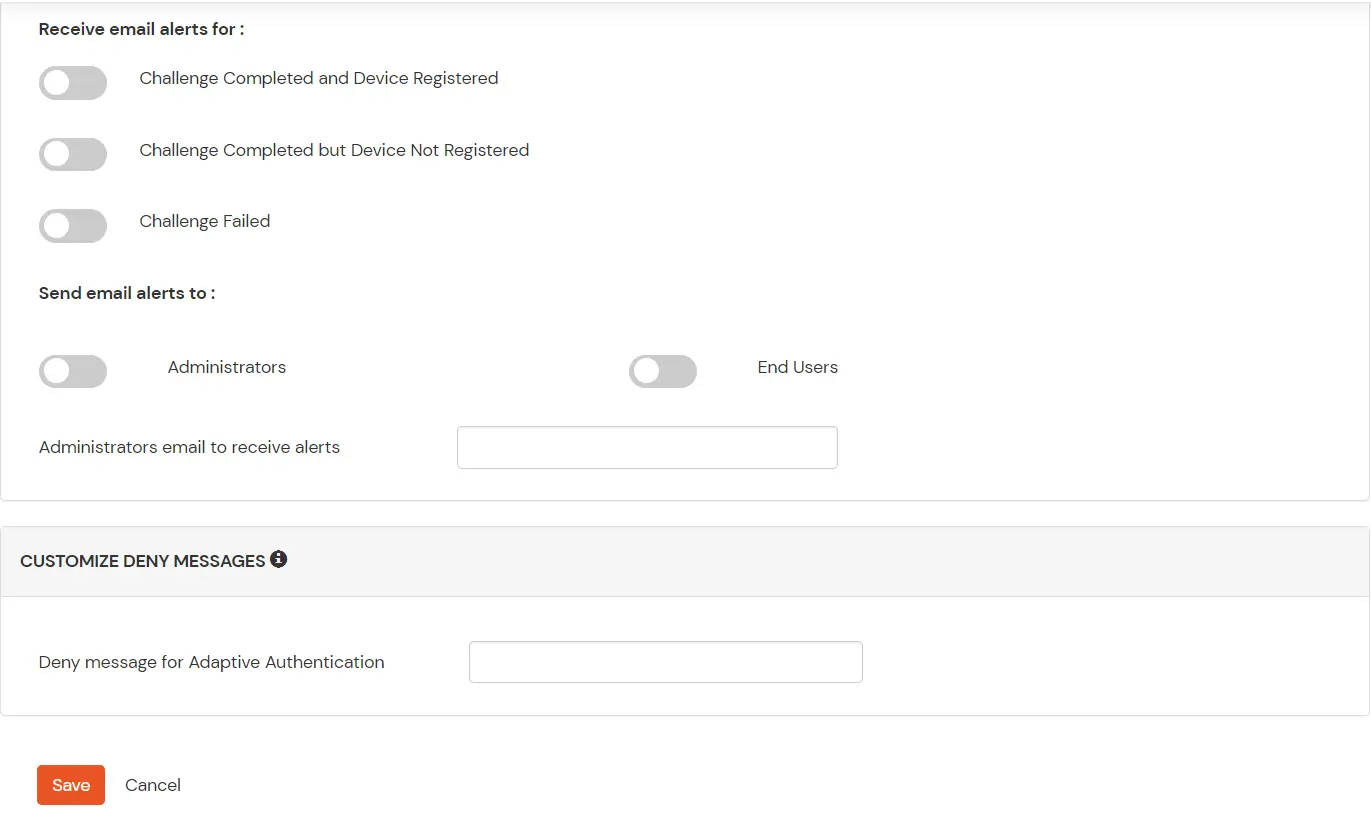Switch on the End Users alert toggle

(x=663, y=371)
